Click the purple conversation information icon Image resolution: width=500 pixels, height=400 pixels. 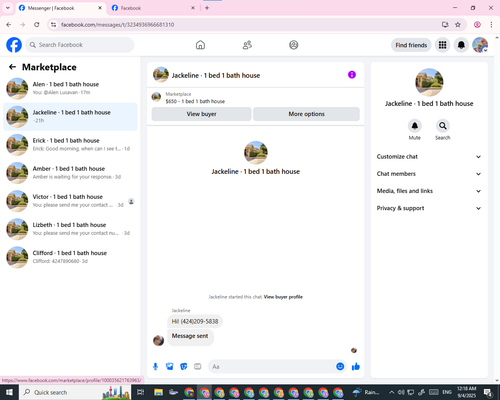tap(352, 75)
